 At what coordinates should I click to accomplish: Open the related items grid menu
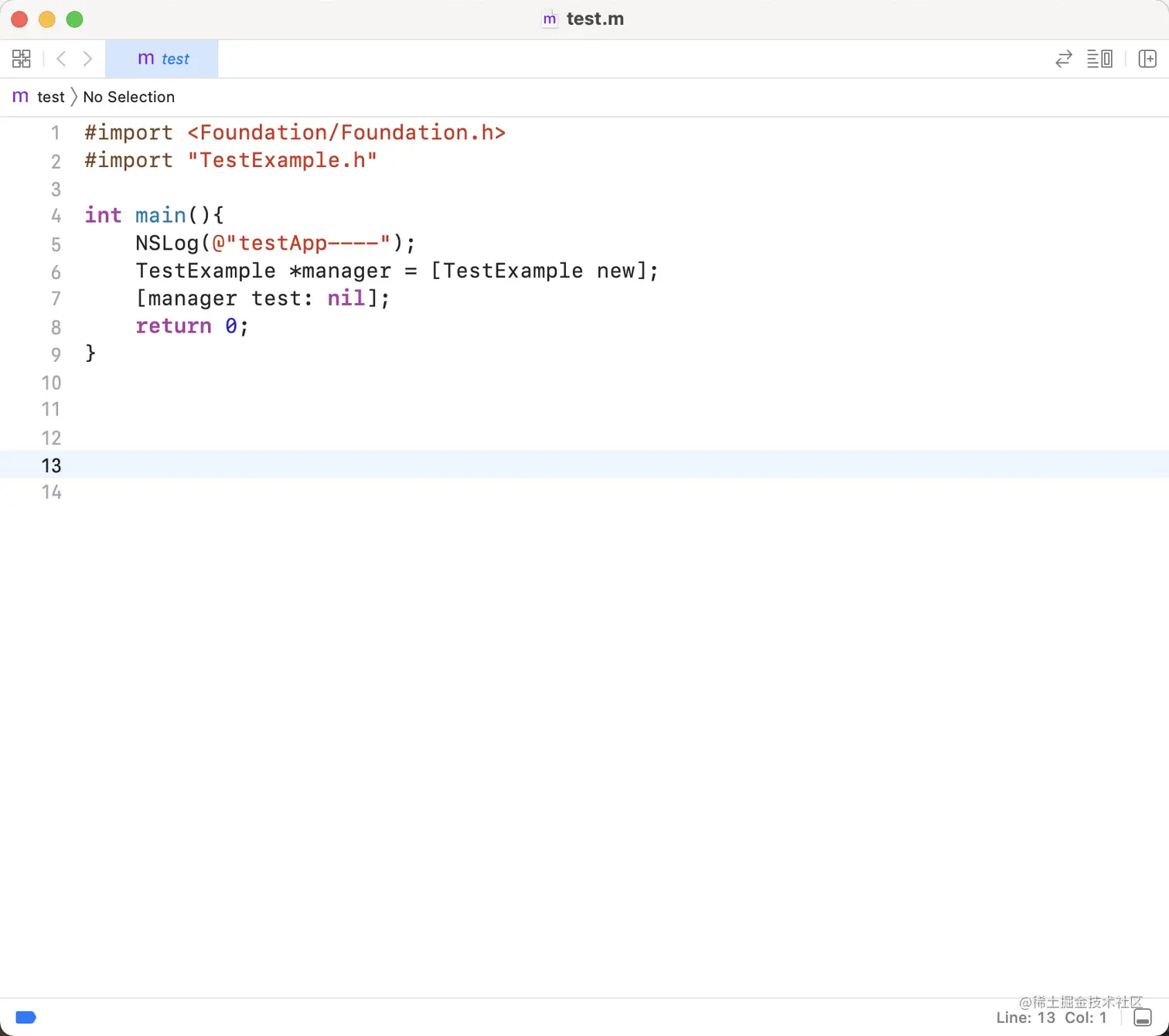[x=22, y=59]
